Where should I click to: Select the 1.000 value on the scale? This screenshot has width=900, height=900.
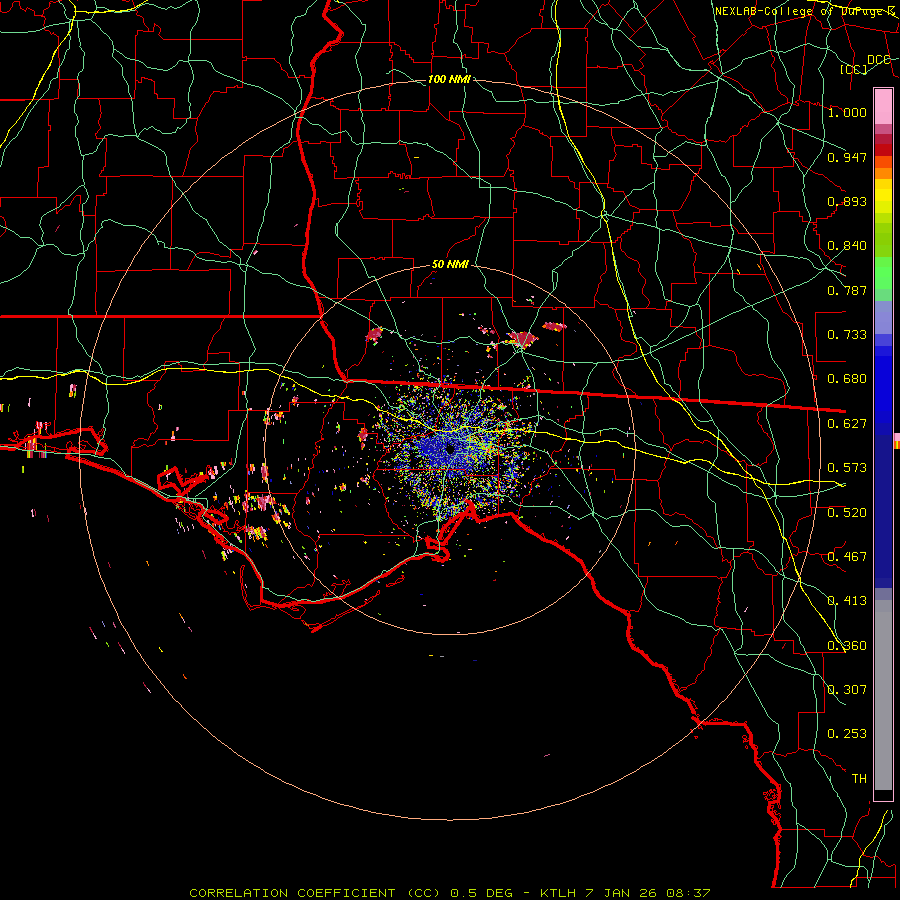click(x=847, y=112)
